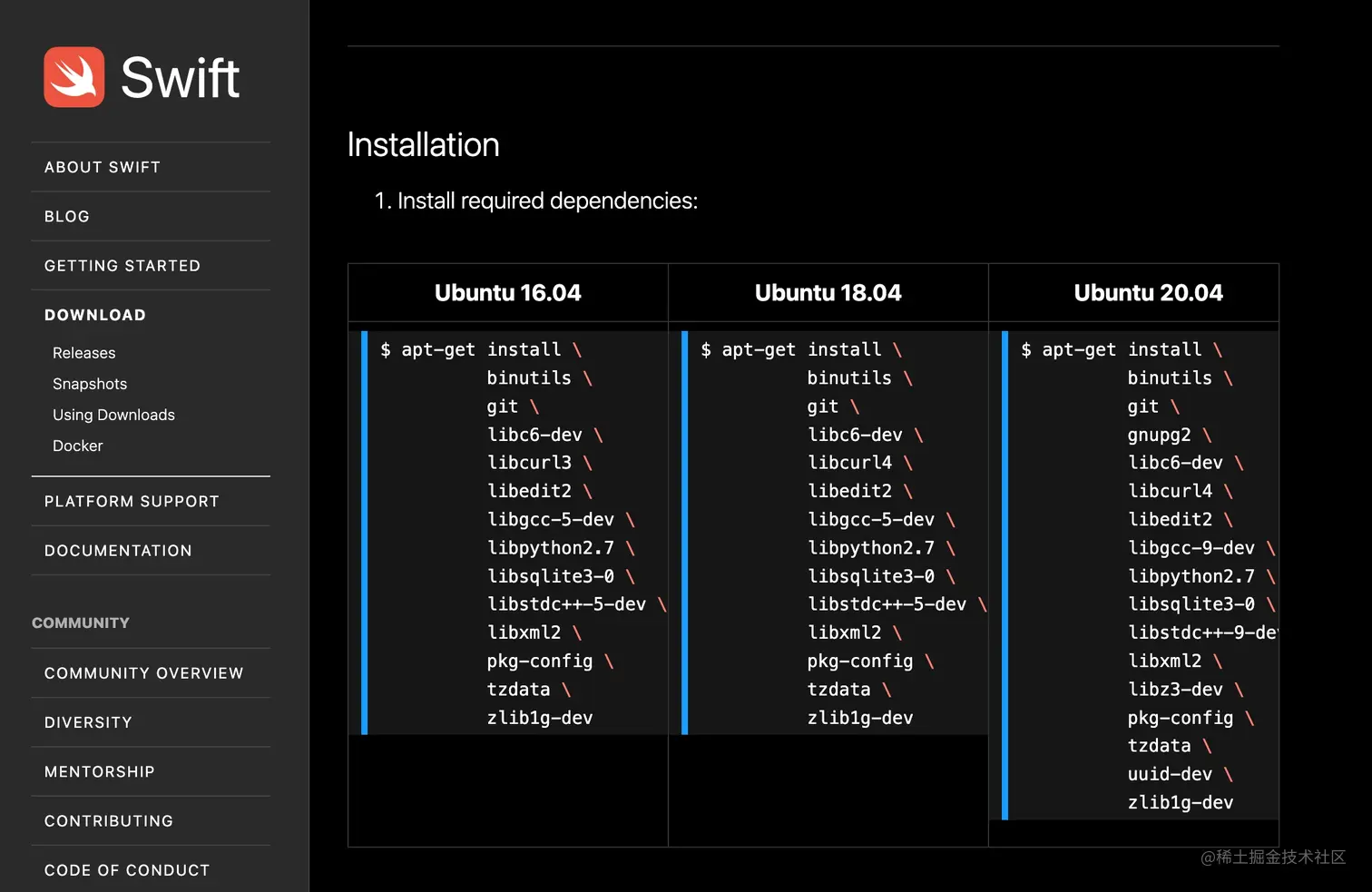Click the Community section heading
This screenshot has height=892, width=1372.
tap(81, 623)
